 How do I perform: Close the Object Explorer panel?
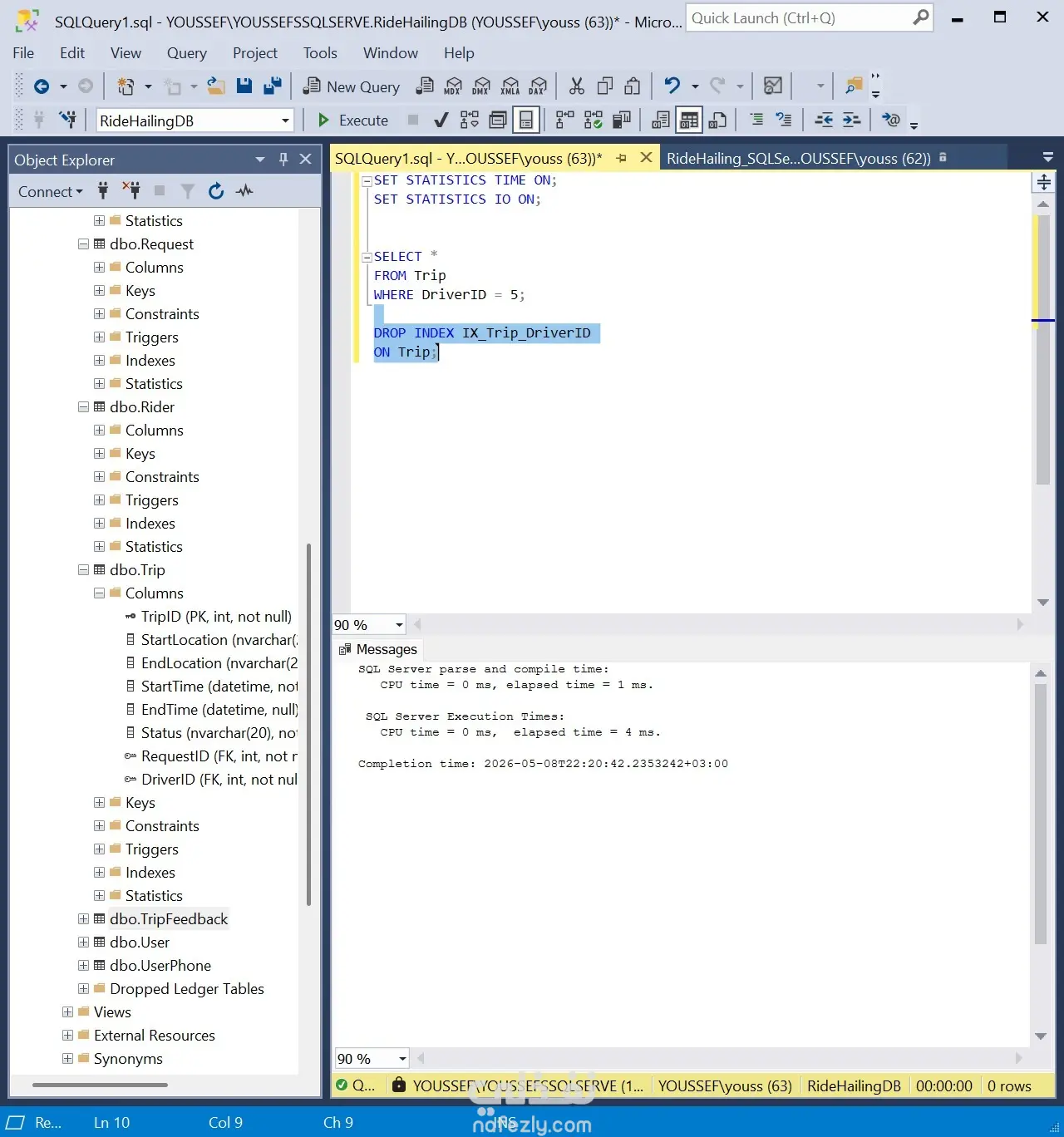click(x=305, y=159)
